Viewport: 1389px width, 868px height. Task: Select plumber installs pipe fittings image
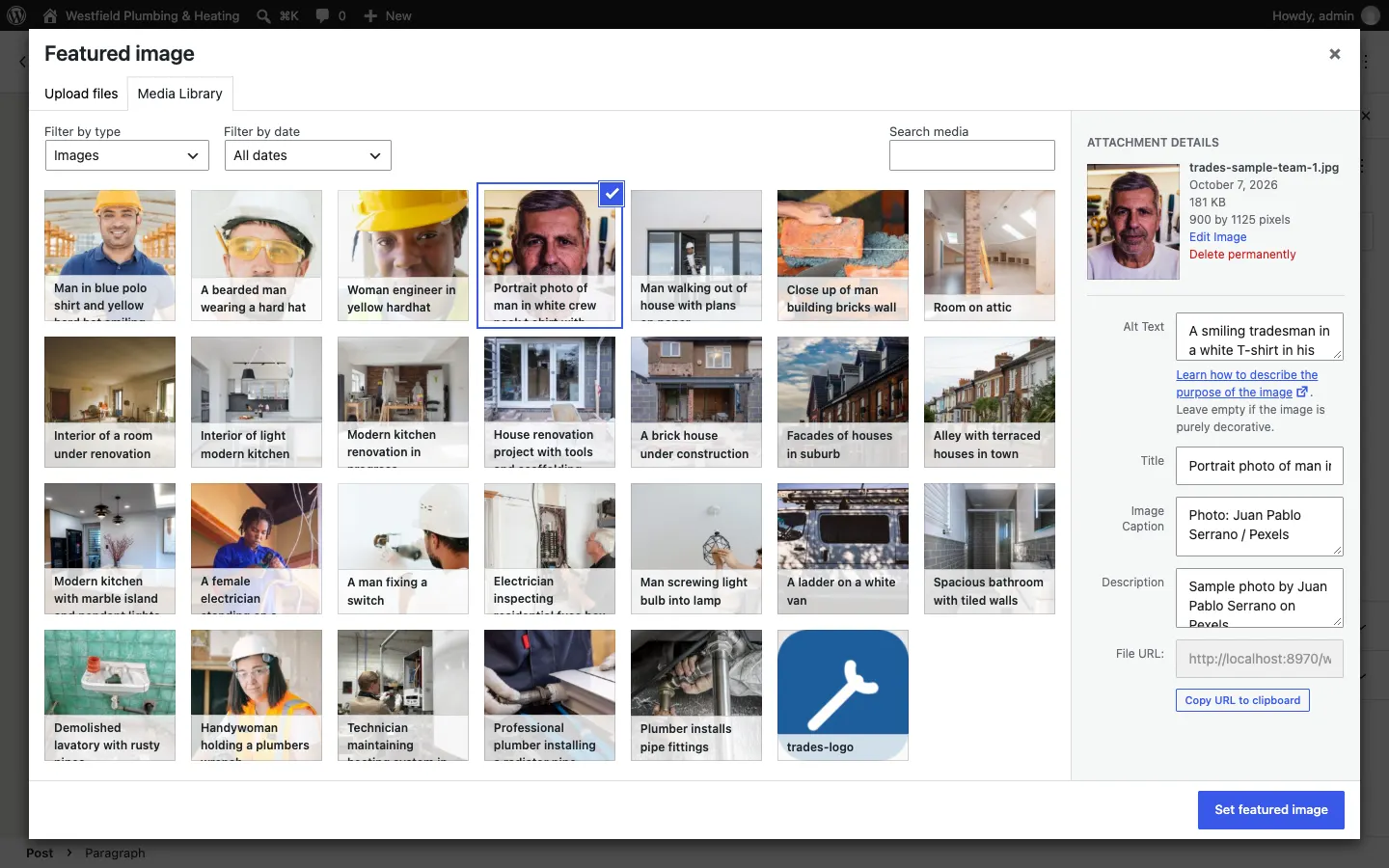click(x=696, y=695)
